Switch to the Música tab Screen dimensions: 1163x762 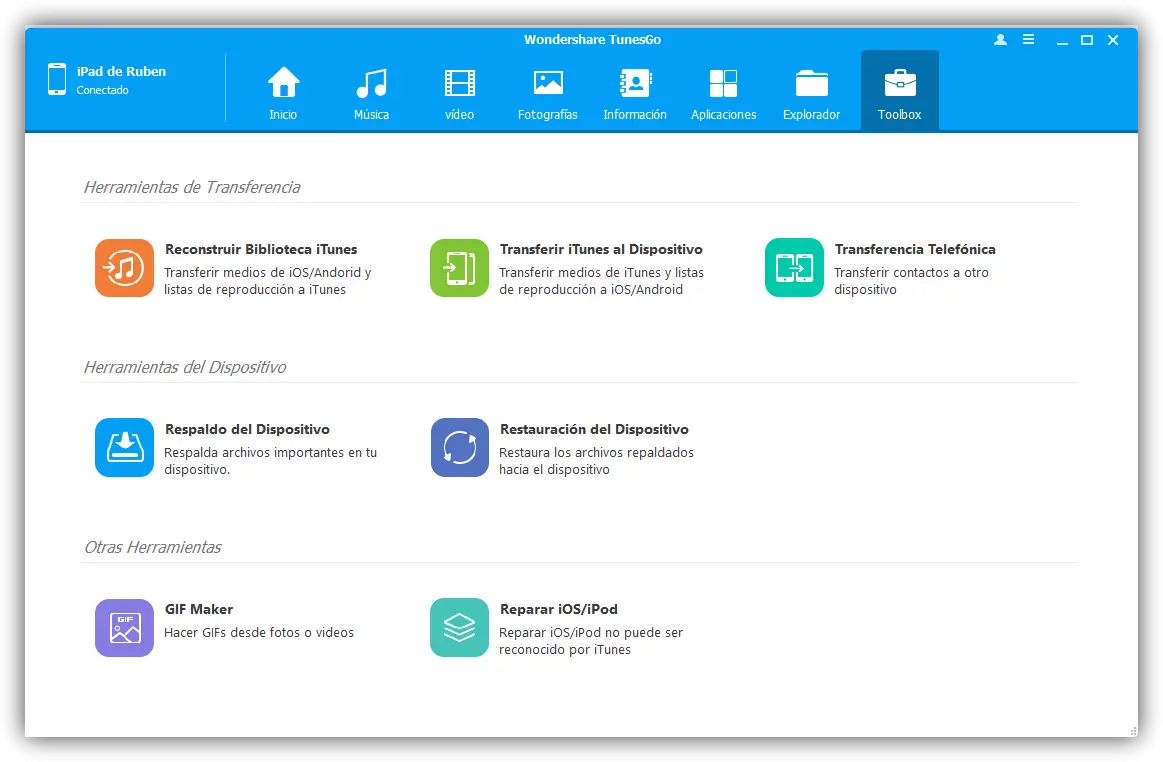click(371, 93)
